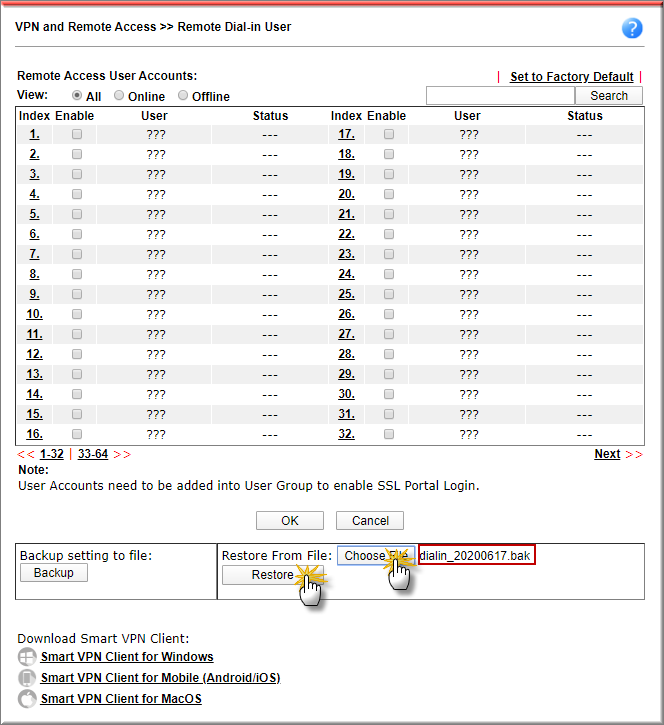This screenshot has width=664, height=725.
Task: Open the blue help question mark icon
Action: pyautogui.click(x=632, y=28)
